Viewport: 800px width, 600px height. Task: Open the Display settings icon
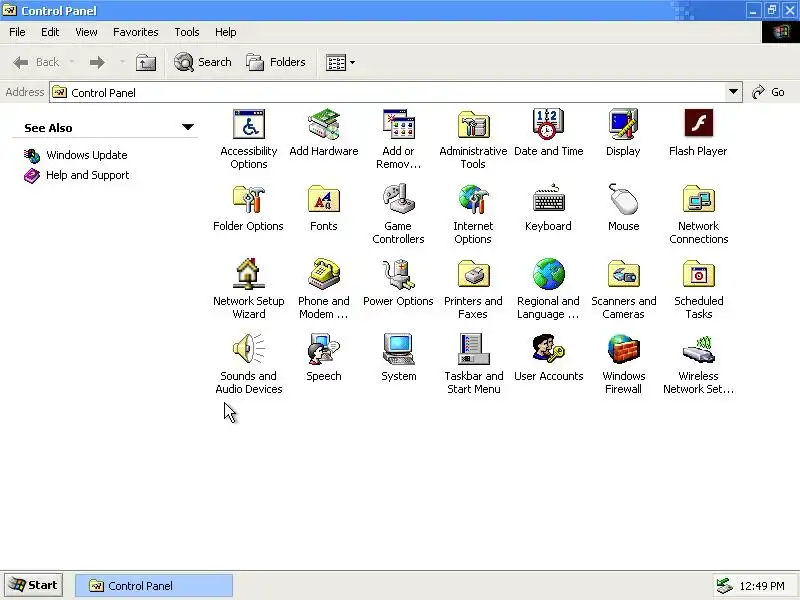point(623,124)
